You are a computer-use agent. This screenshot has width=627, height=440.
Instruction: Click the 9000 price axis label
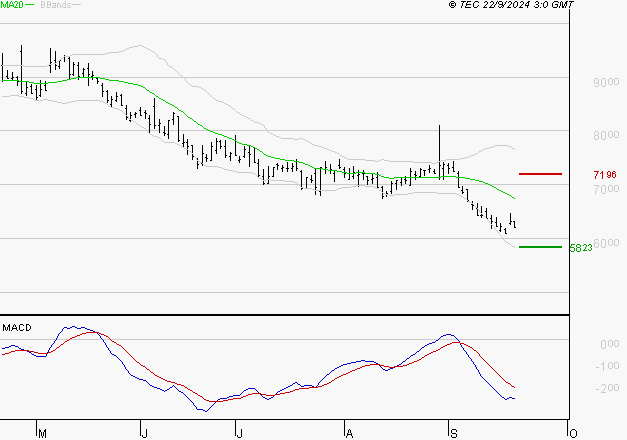(x=606, y=82)
